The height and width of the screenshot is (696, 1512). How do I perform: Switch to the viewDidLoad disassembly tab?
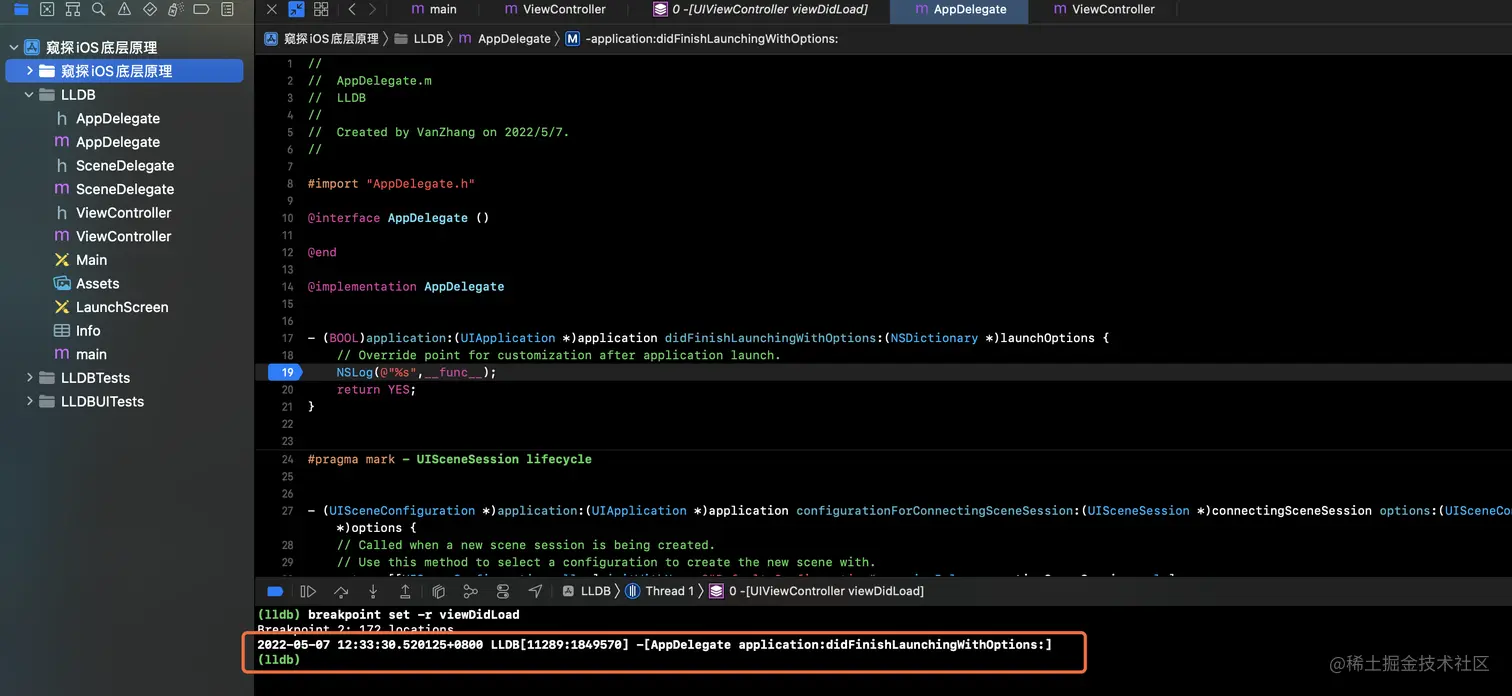[x=760, y=9]
